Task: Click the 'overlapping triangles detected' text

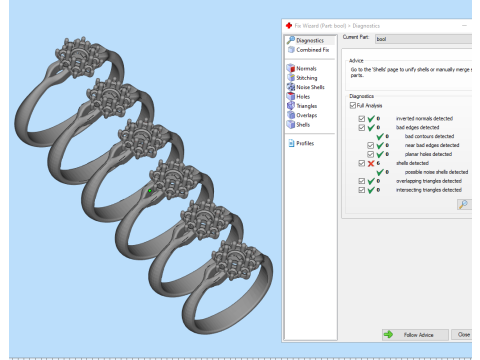Action: pos(429,181)
